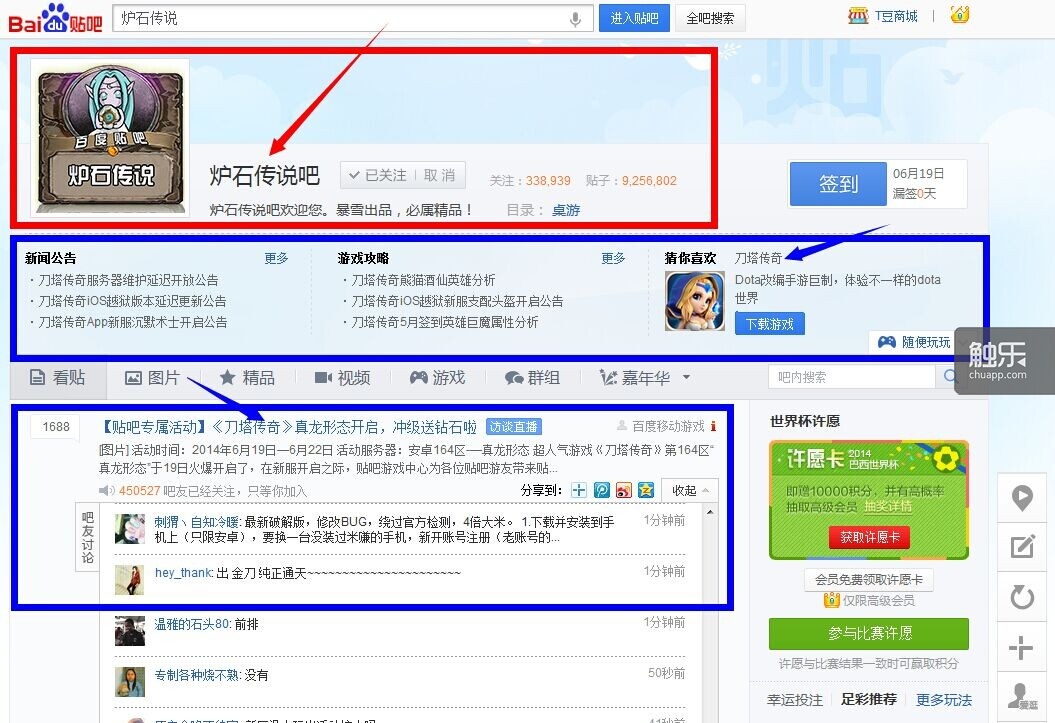
Task: Click the 吧内搜索 input field
Action: (852, 377)
